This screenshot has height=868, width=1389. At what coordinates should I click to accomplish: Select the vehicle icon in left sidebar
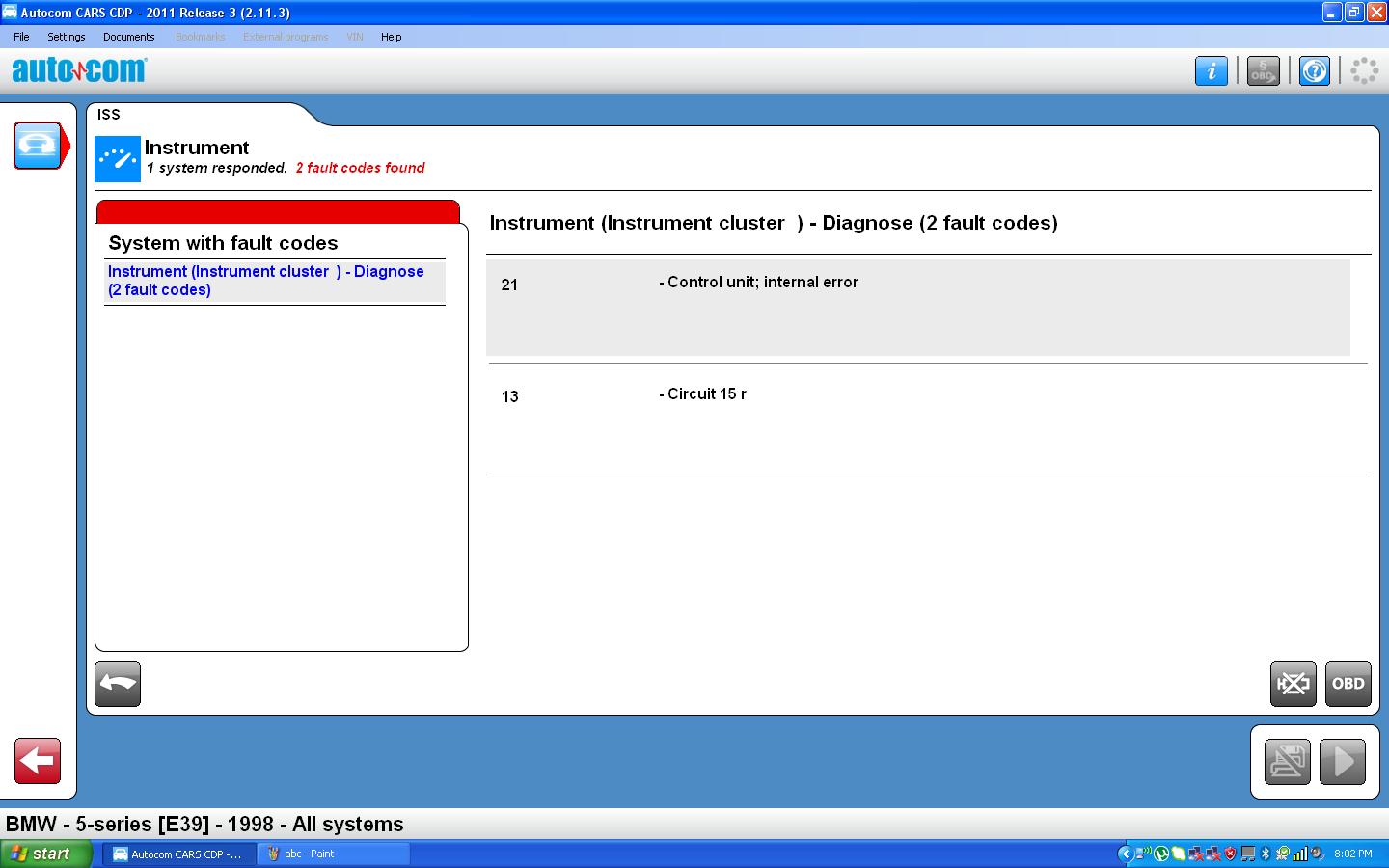click(x=39, y=146)
